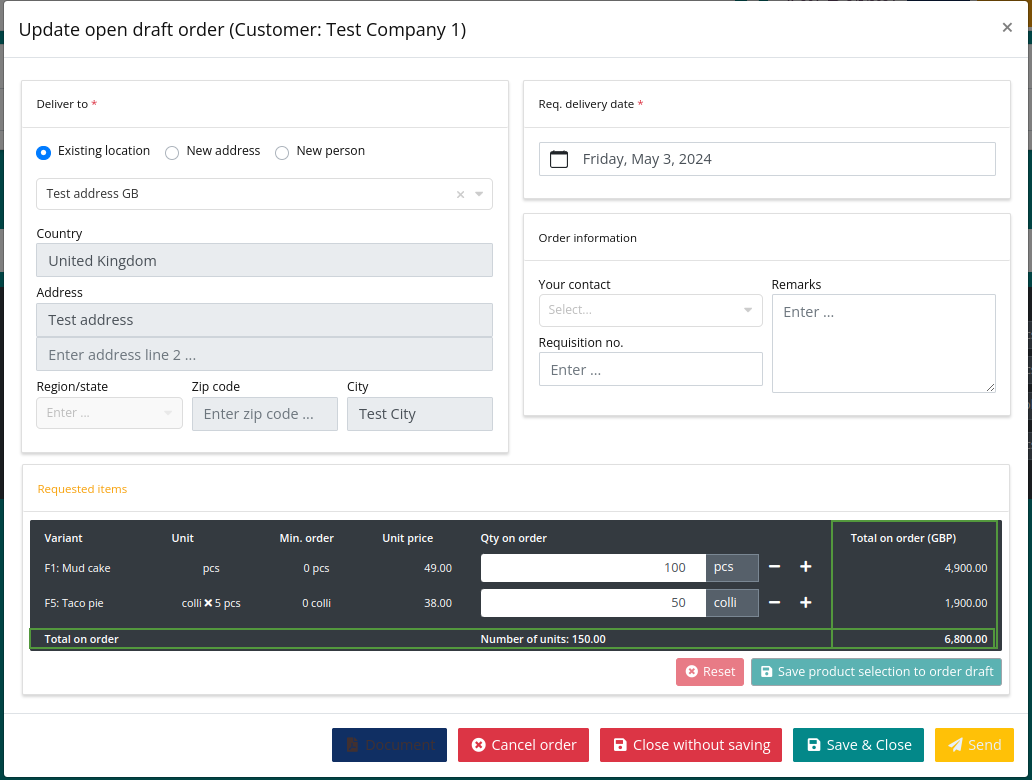Viewport: 1032px width, 780px height.
Task: Decrease Mud cake quantity with the minus icon
Action: [x=774, y=567]
